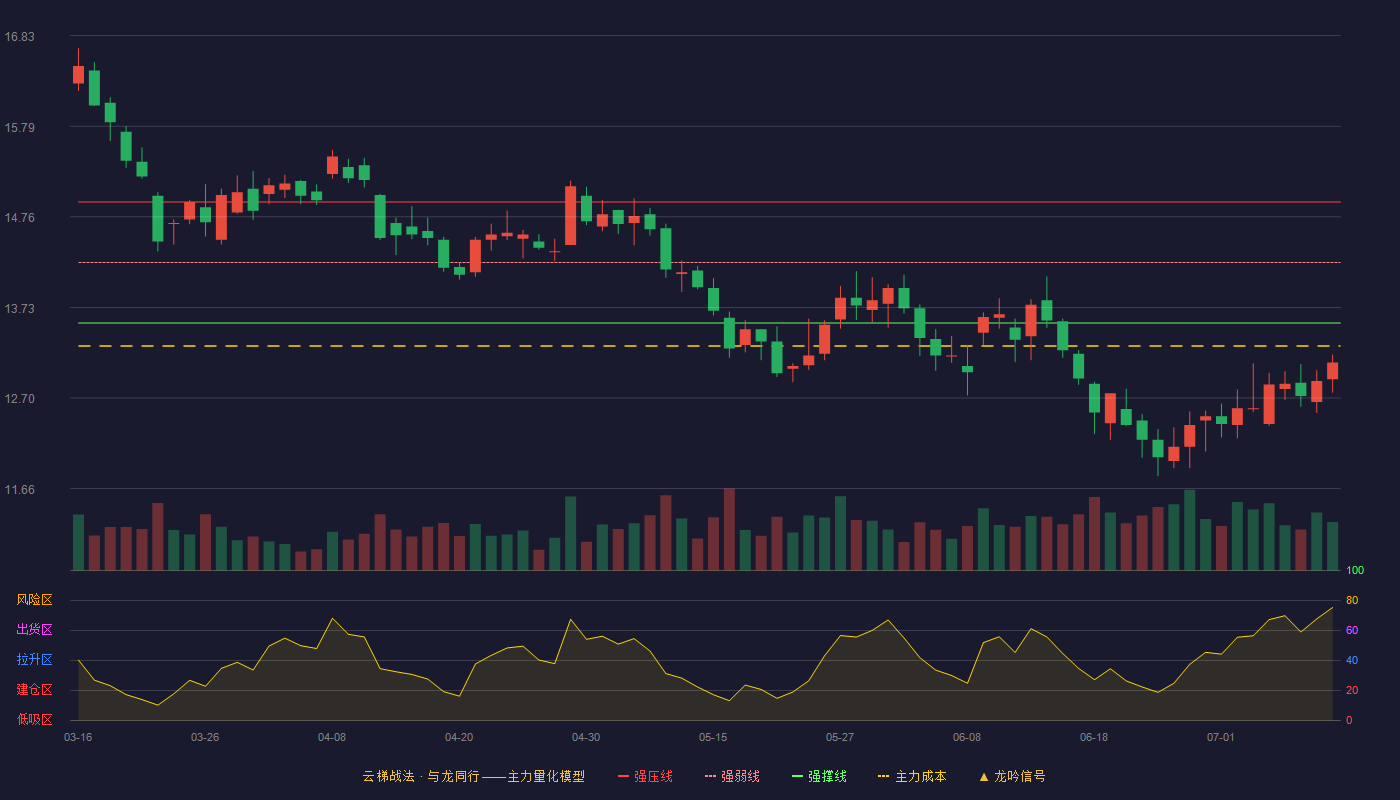Select the thin dotted pink strength line
Image resolution: width=1400 pixels, height=800 pixels.
(x=709, y=262)
